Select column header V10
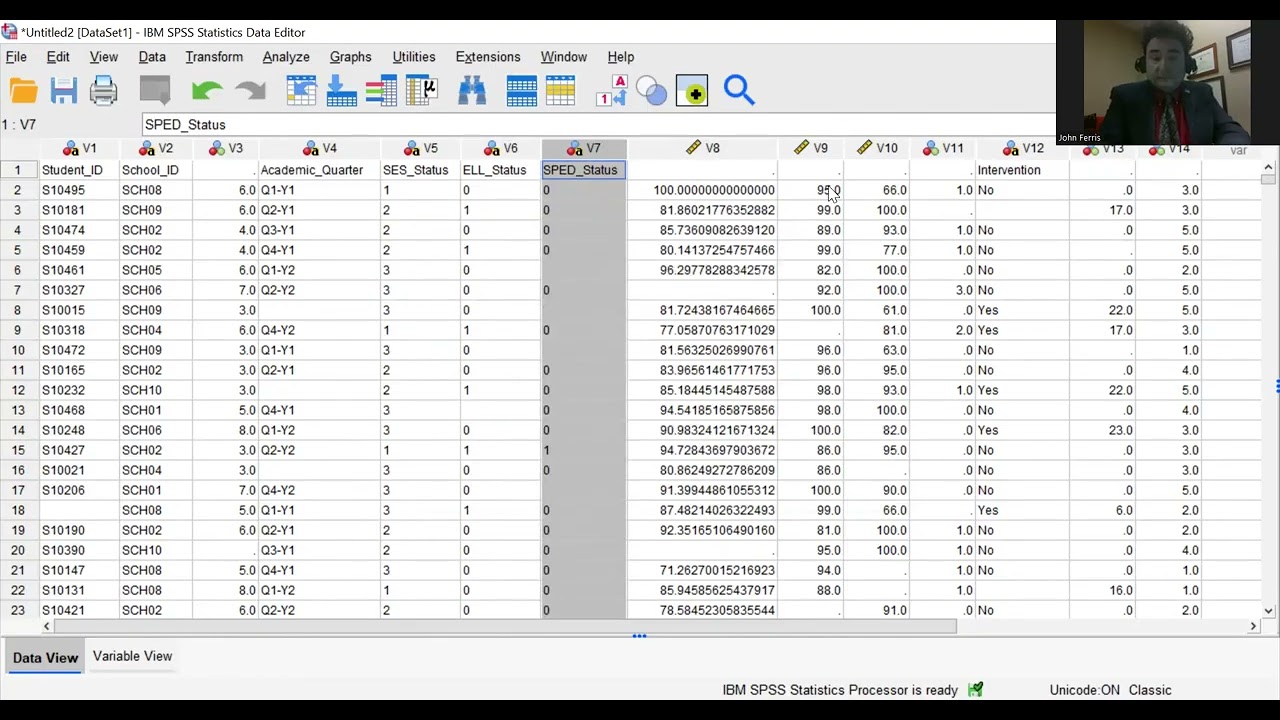 [x=876, y=148]
